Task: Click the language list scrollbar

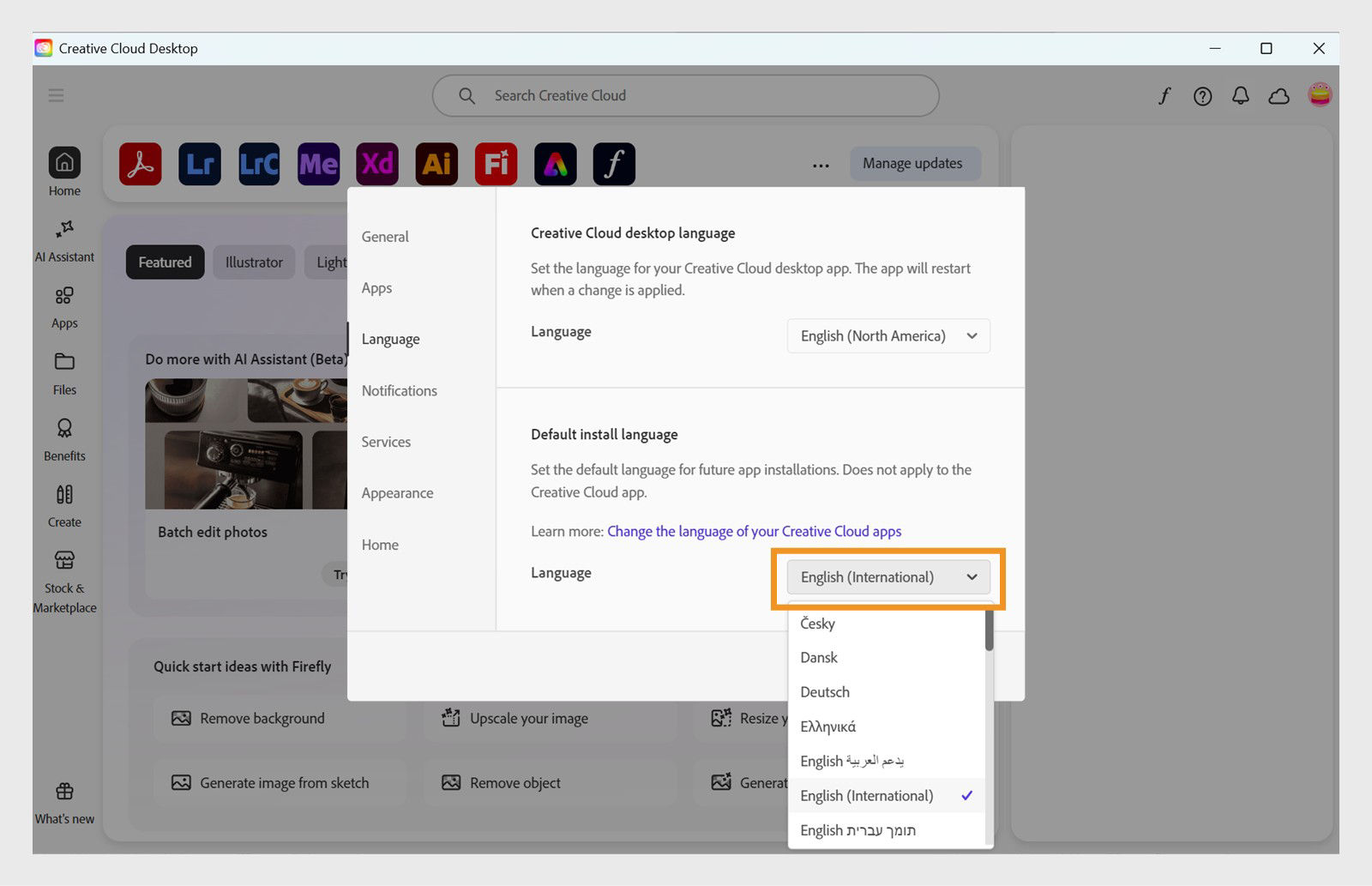Action: [989, 630]
